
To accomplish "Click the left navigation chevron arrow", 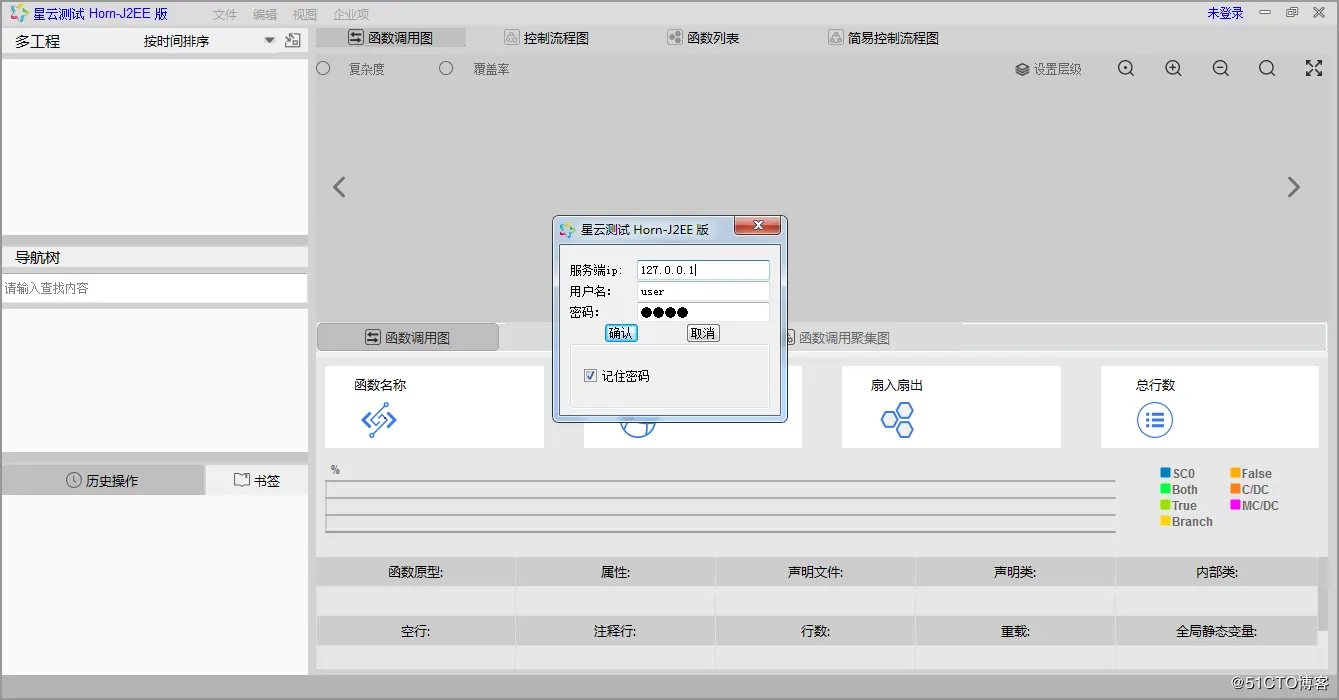I will pyautogui.click(x=339, y=186).
